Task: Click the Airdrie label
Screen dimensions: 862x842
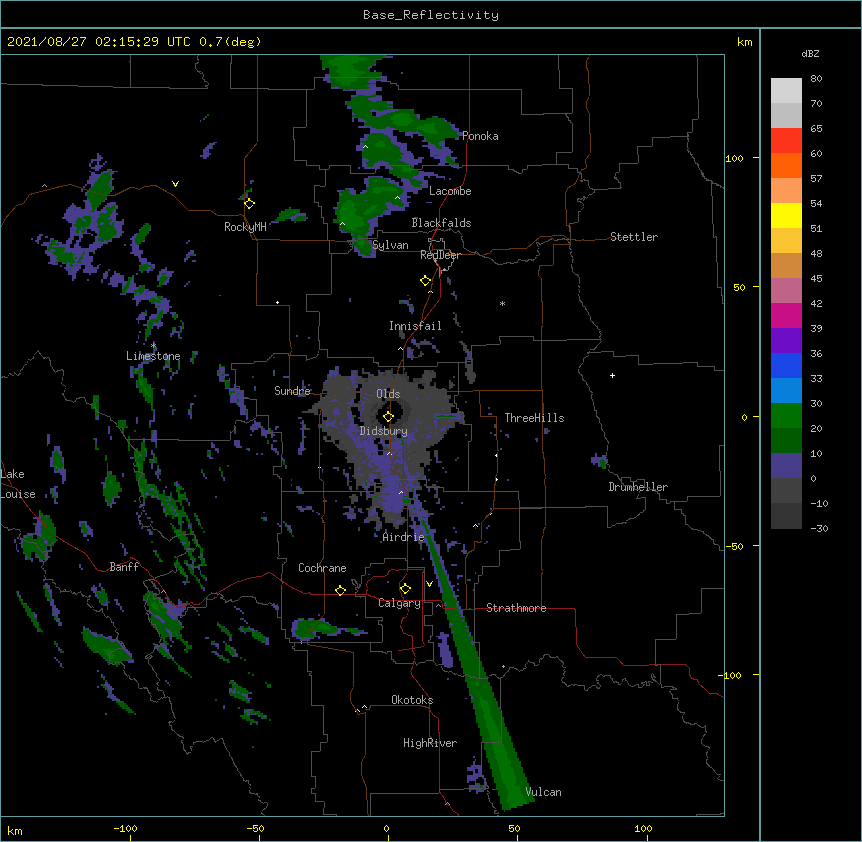Action: [x=403, y=537]
